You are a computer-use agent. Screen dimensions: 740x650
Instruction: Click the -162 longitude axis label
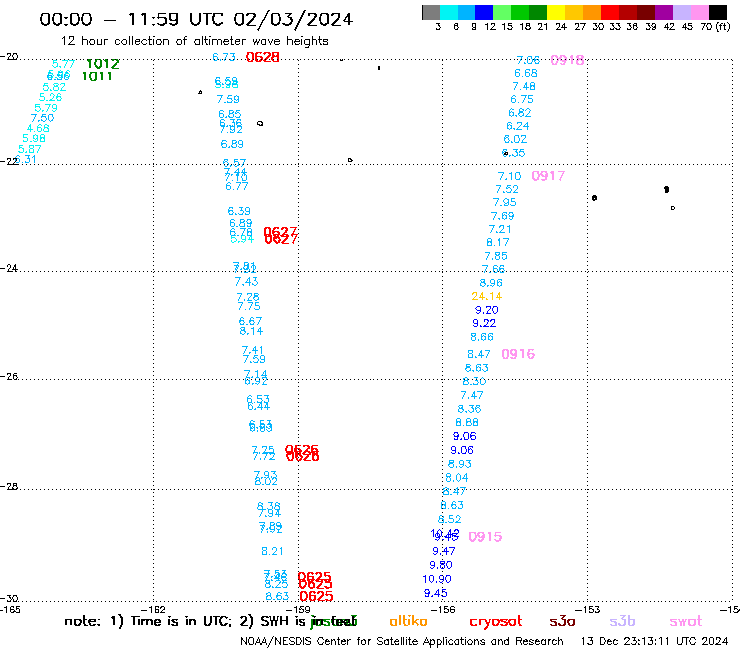153,610
